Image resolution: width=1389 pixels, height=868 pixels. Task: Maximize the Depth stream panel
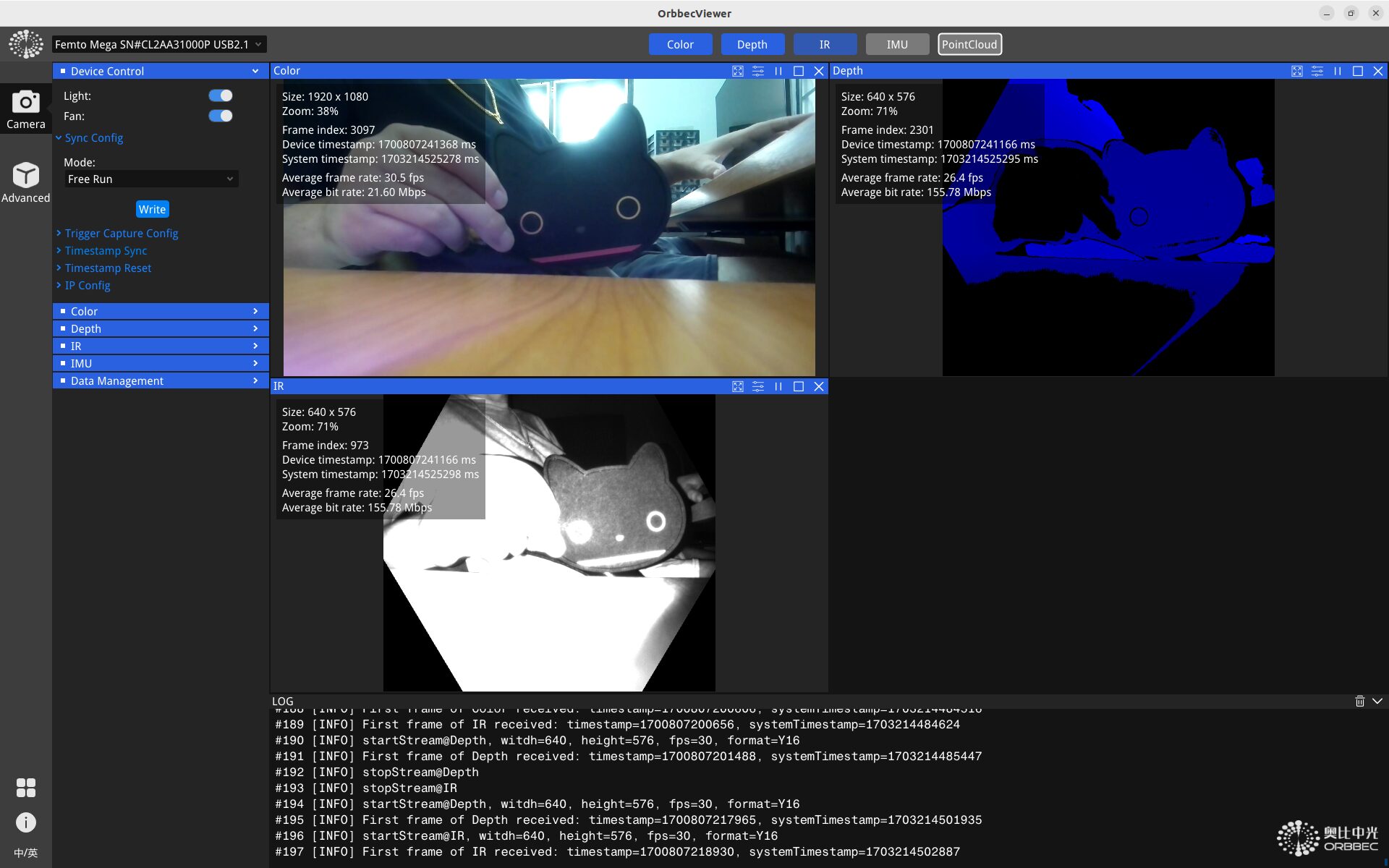click(x=1358, y=71)
